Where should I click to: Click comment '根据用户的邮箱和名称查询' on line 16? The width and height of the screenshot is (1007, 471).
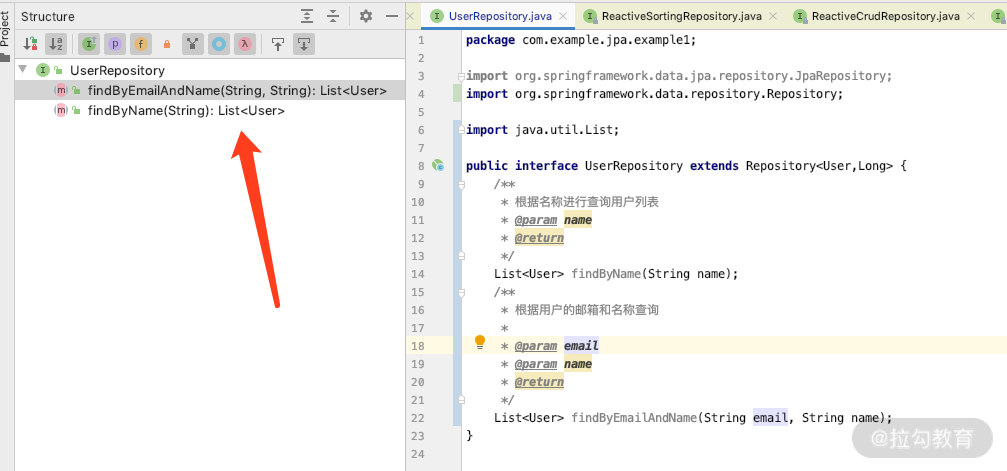(587, 310)
